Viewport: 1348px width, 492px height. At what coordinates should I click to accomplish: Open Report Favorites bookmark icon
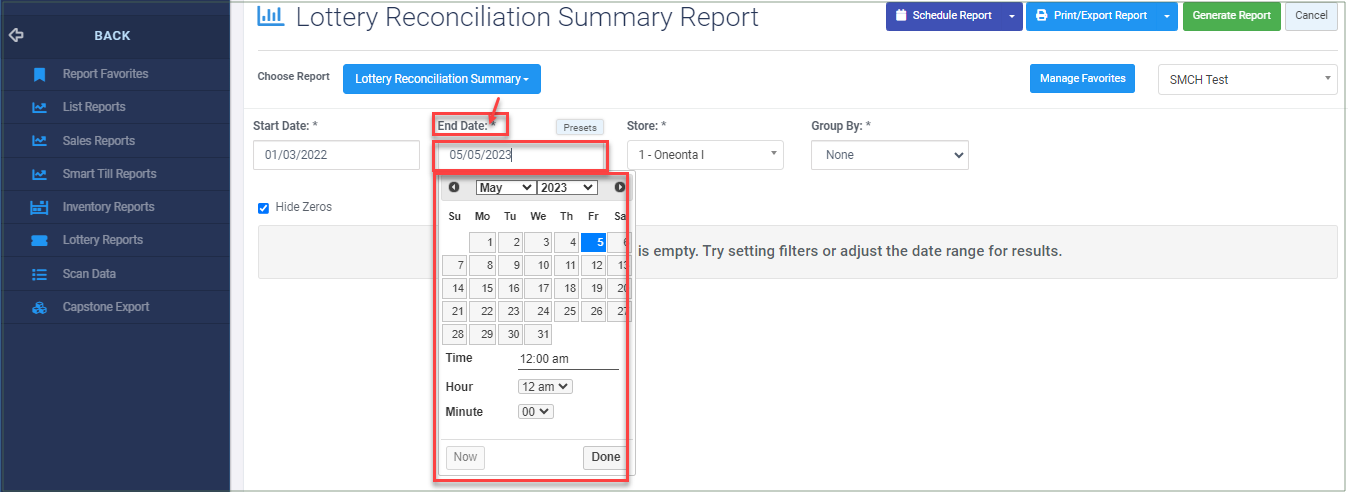[40, 74]
